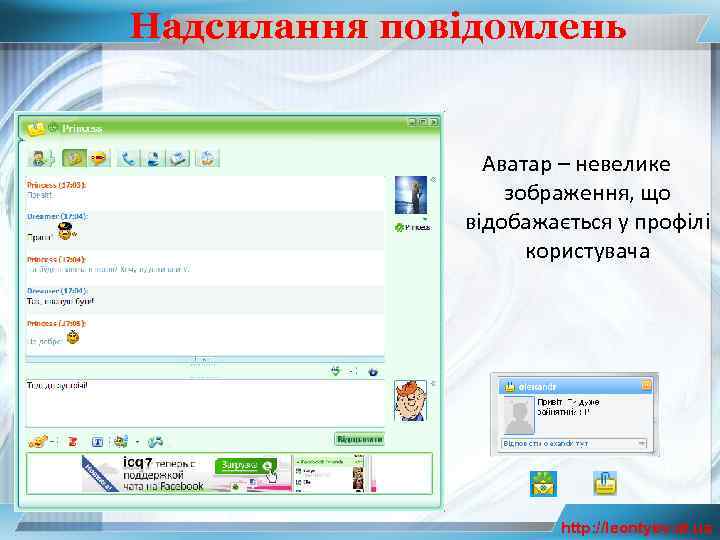Image resolution: width=720 pixels, height=540 pixels.
Task: Select the highlighted message-mode icon in chat toolbar
Action: point(74,158)
